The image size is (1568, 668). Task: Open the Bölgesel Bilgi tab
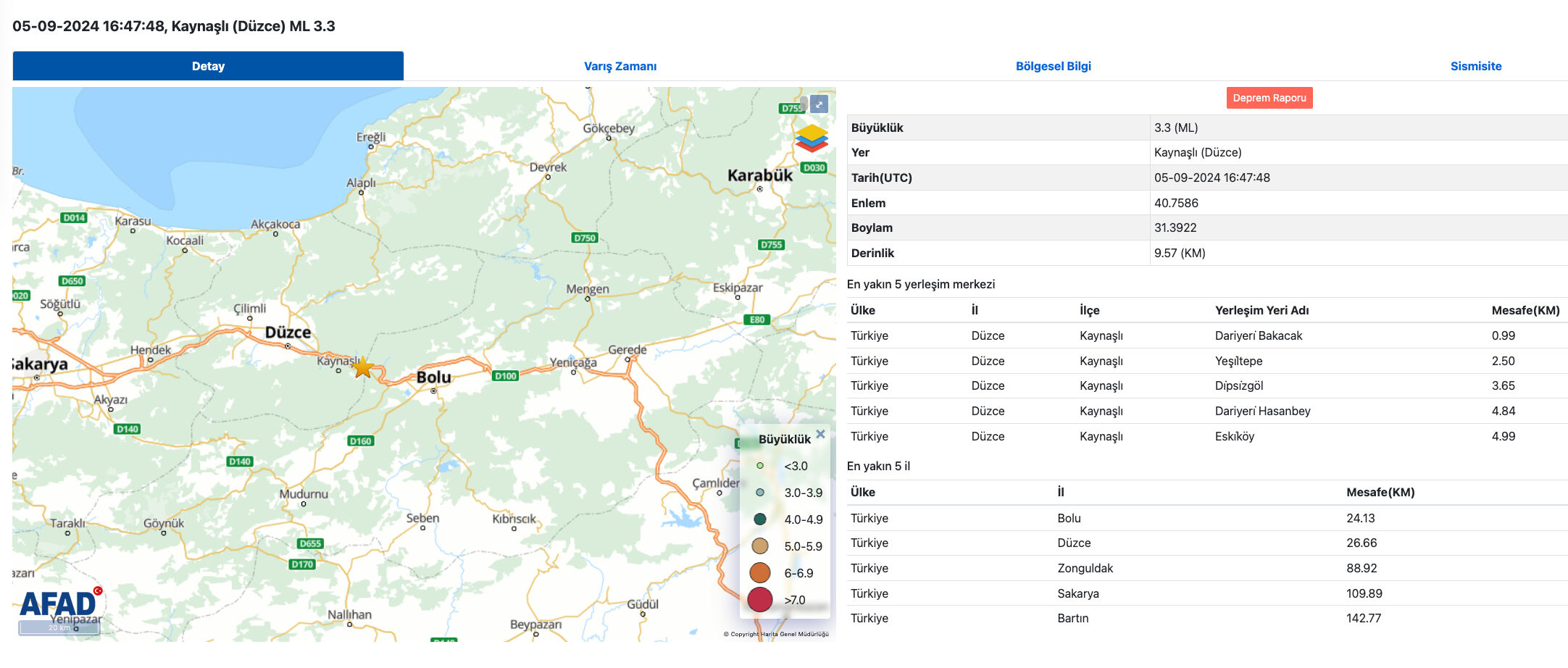pos(1053,66)
